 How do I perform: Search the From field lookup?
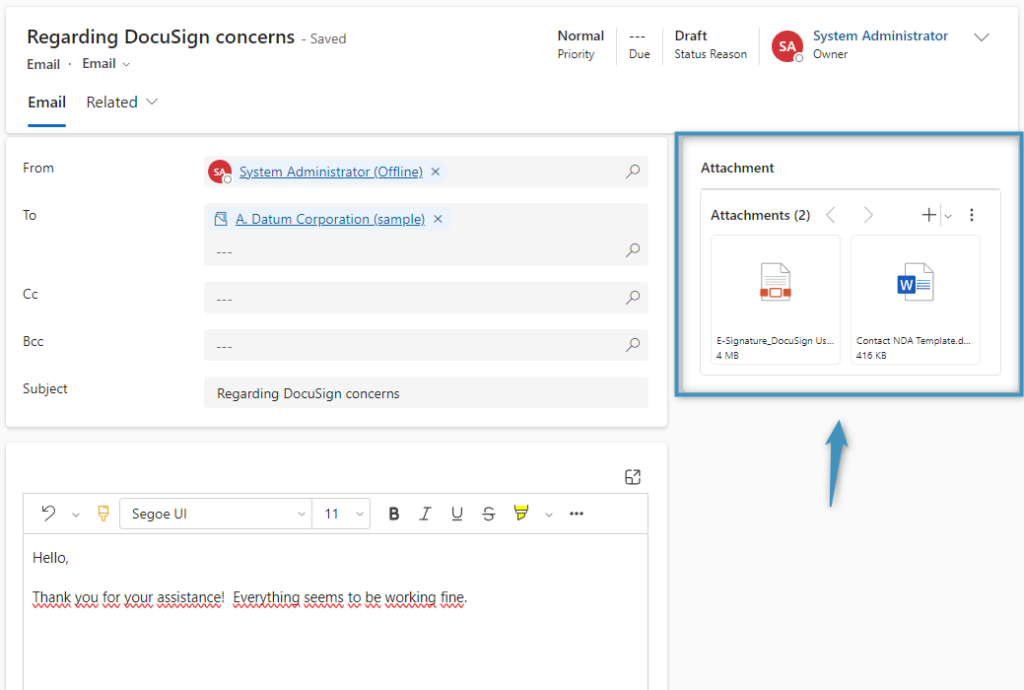click(x=633, y=172)
